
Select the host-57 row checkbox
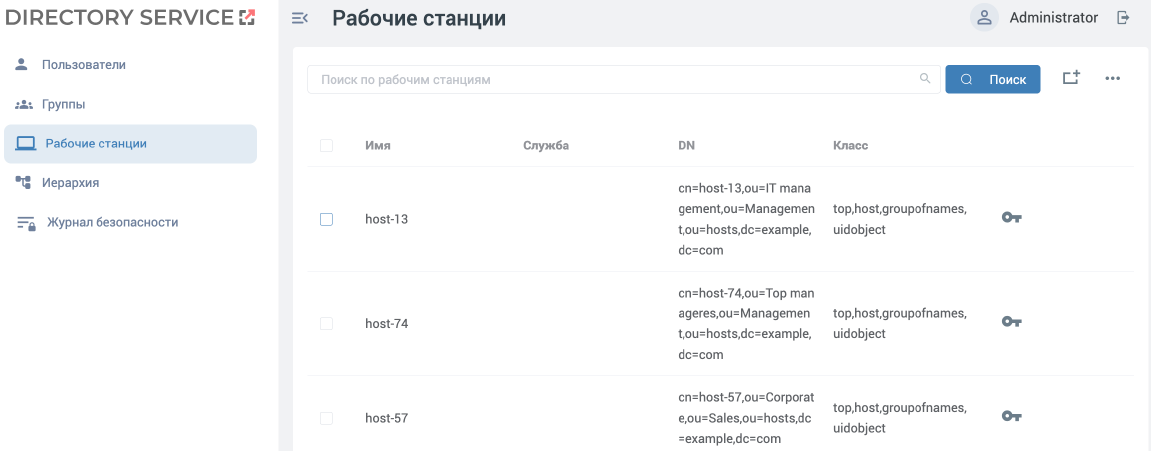[x=326, y=418]
